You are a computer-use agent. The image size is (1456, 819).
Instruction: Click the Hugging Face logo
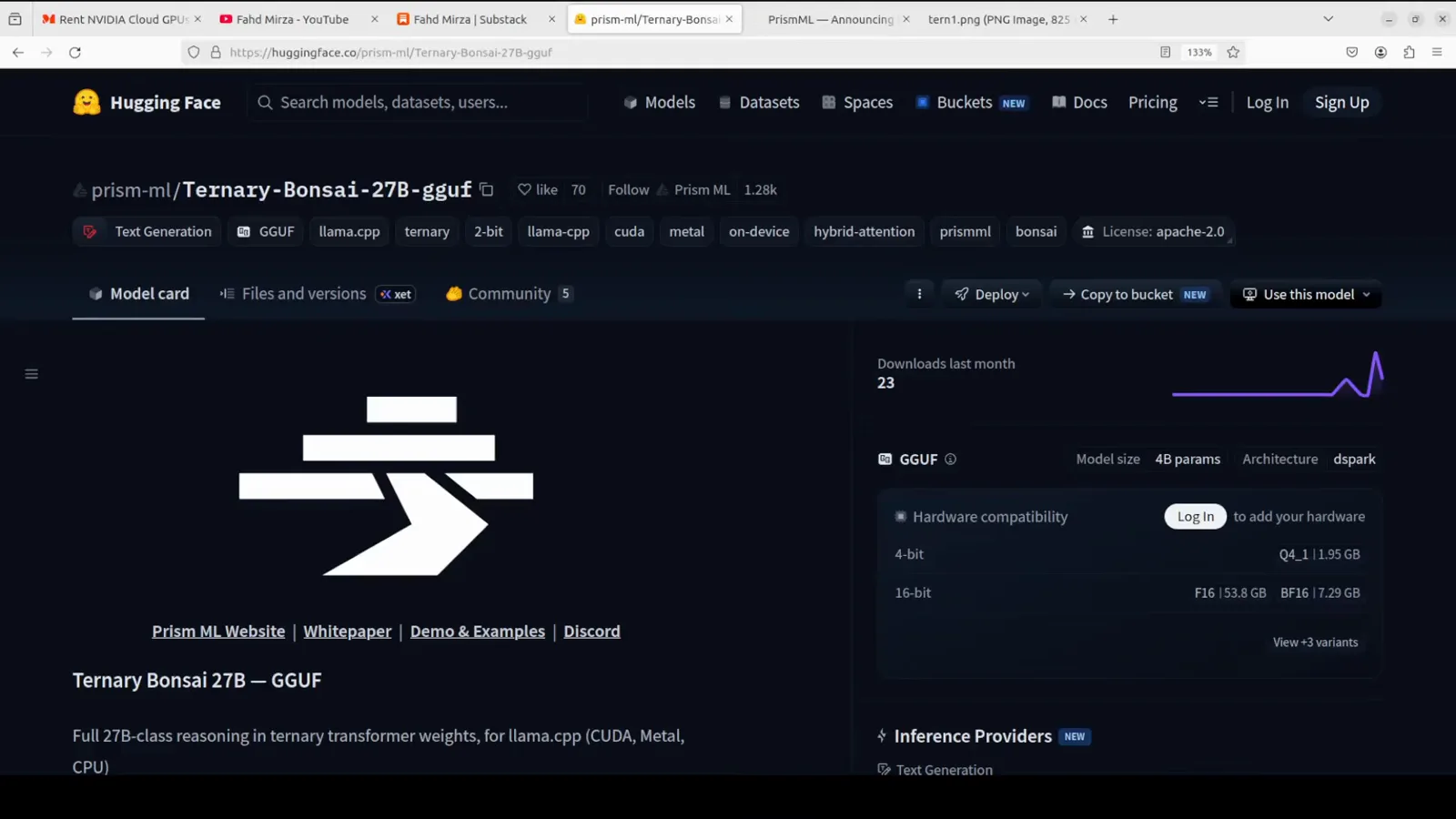[147, 102]
